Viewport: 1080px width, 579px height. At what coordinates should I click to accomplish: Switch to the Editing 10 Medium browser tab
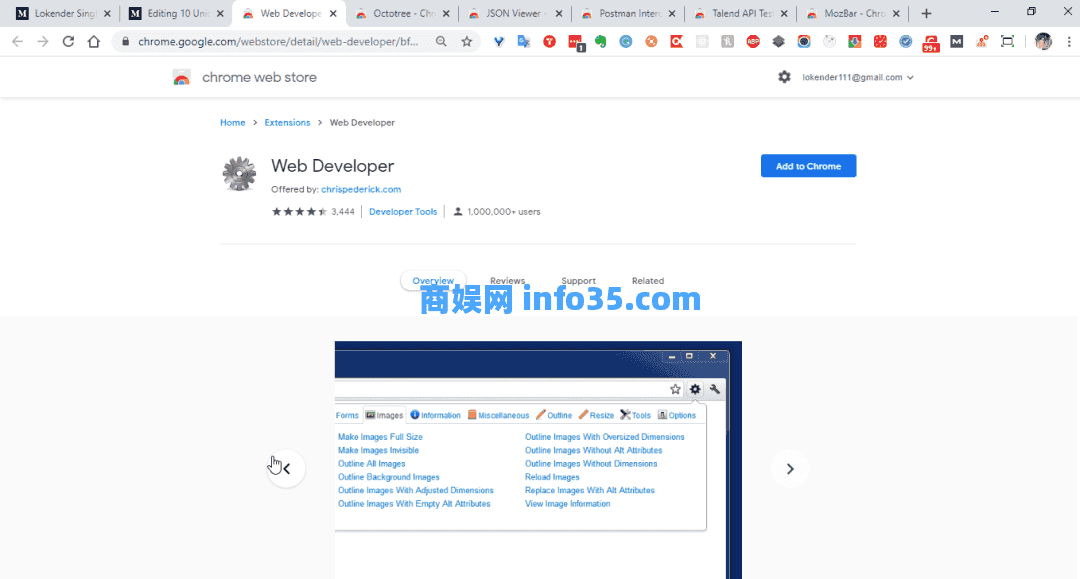177,13
